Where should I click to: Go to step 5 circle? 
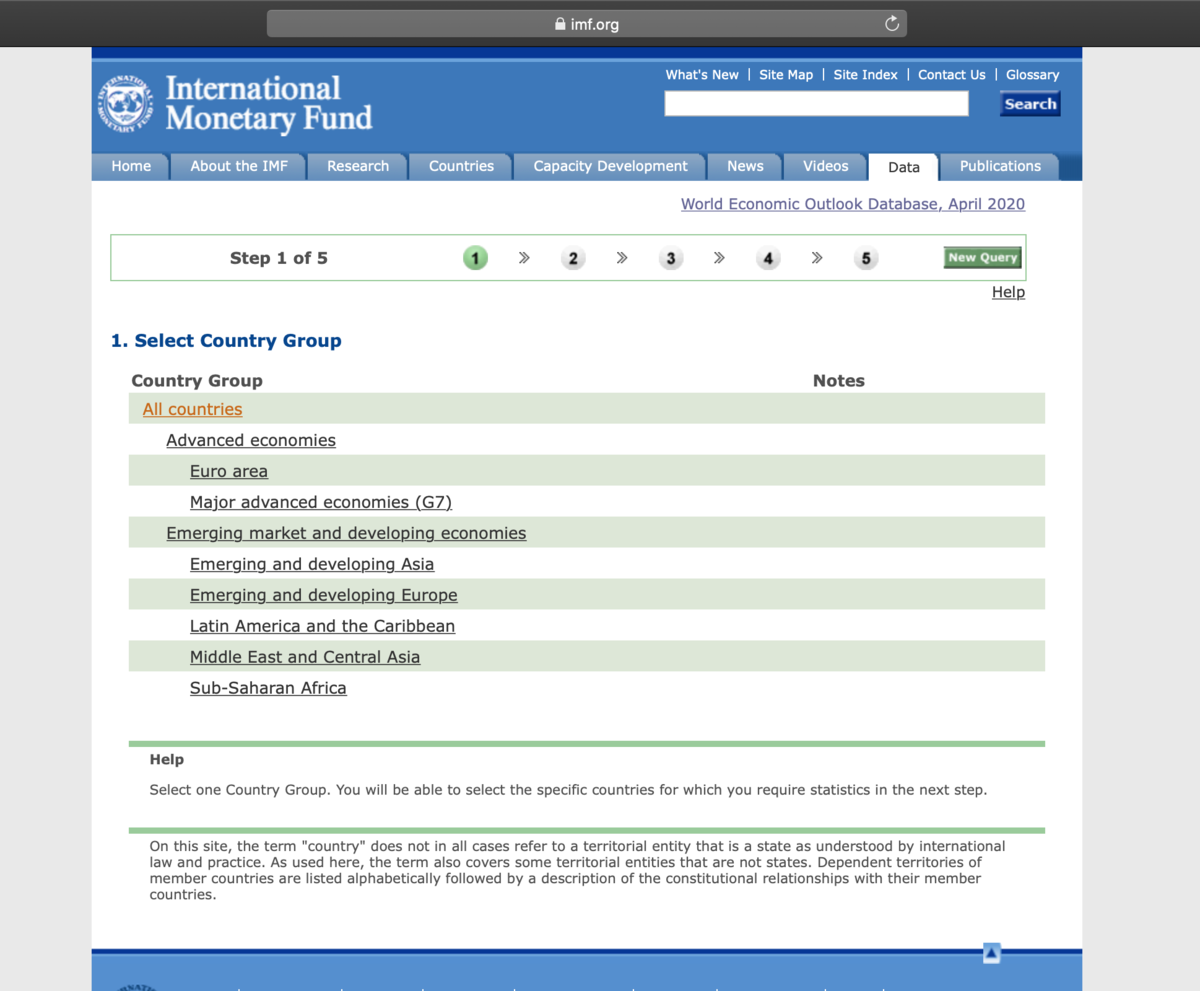pos(866,258)
